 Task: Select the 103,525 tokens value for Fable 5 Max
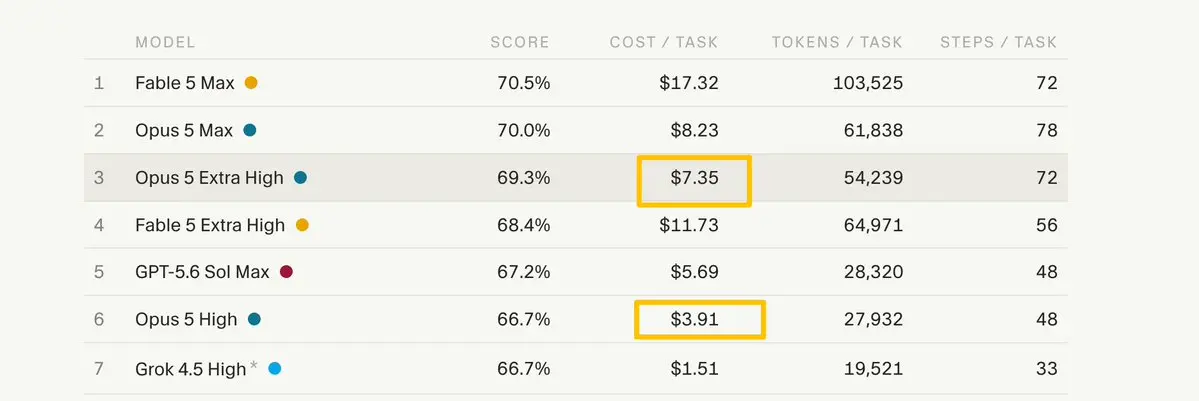click(868, 83)
